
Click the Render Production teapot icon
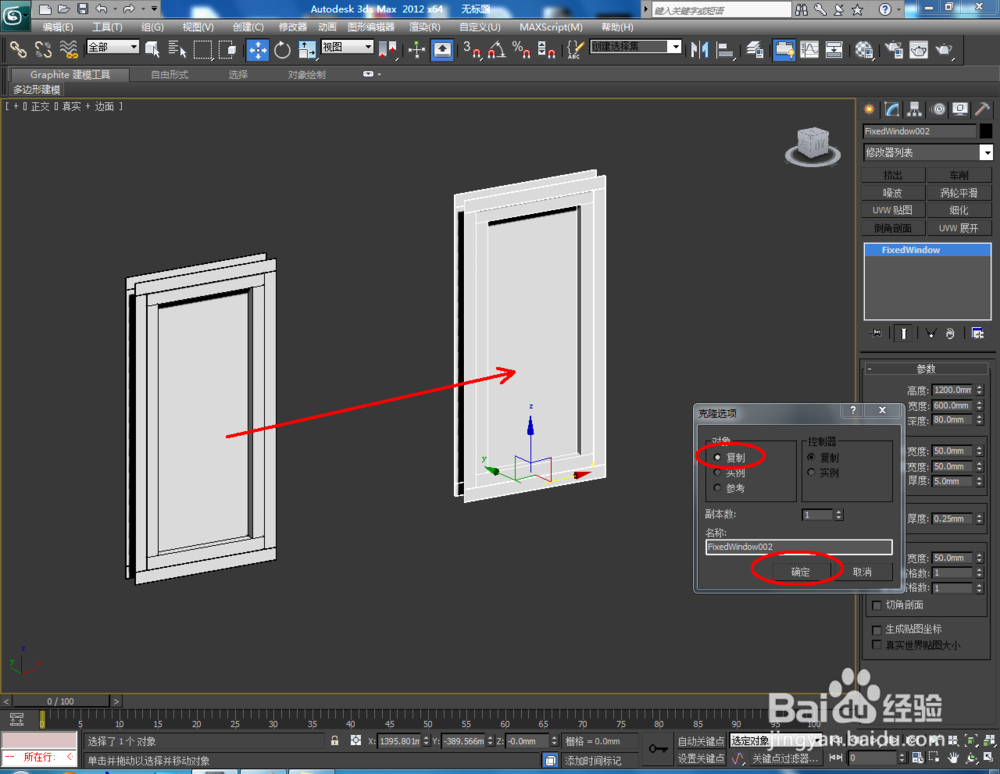coord(944,49)
